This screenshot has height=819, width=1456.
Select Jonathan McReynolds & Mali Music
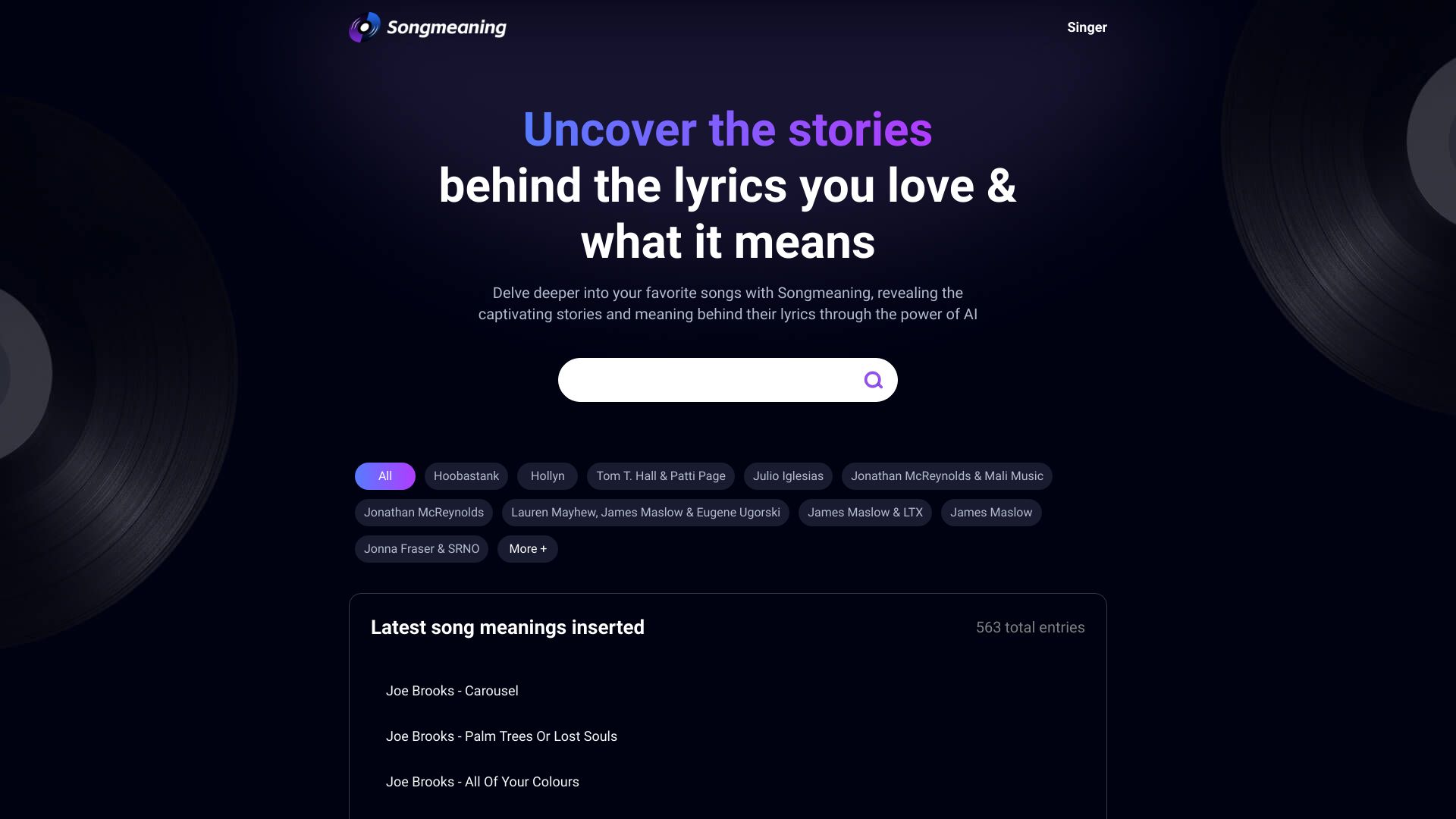click(946, 475)
